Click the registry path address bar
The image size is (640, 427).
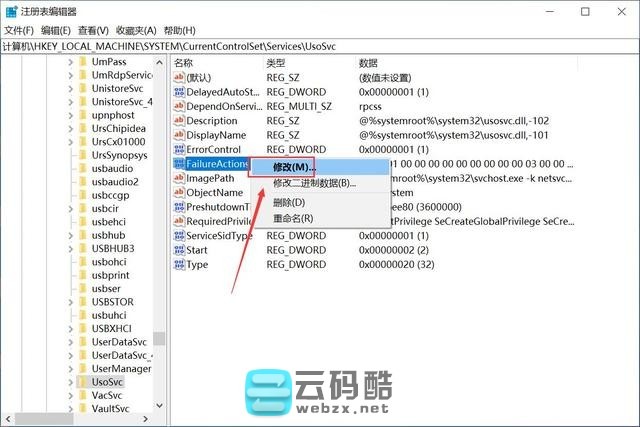click(320, 46)
